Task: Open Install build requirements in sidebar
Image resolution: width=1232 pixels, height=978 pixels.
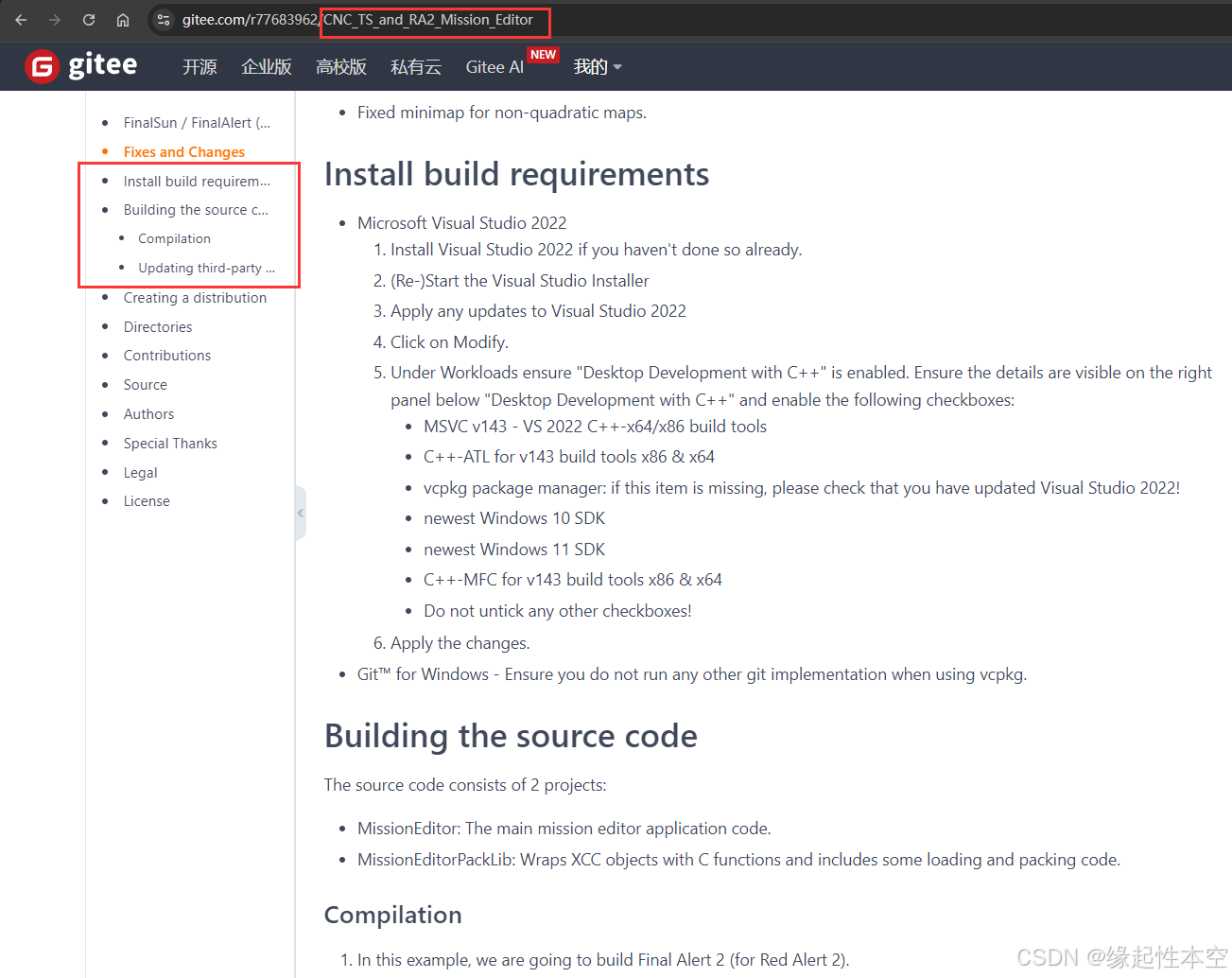Action: [197, 181]
